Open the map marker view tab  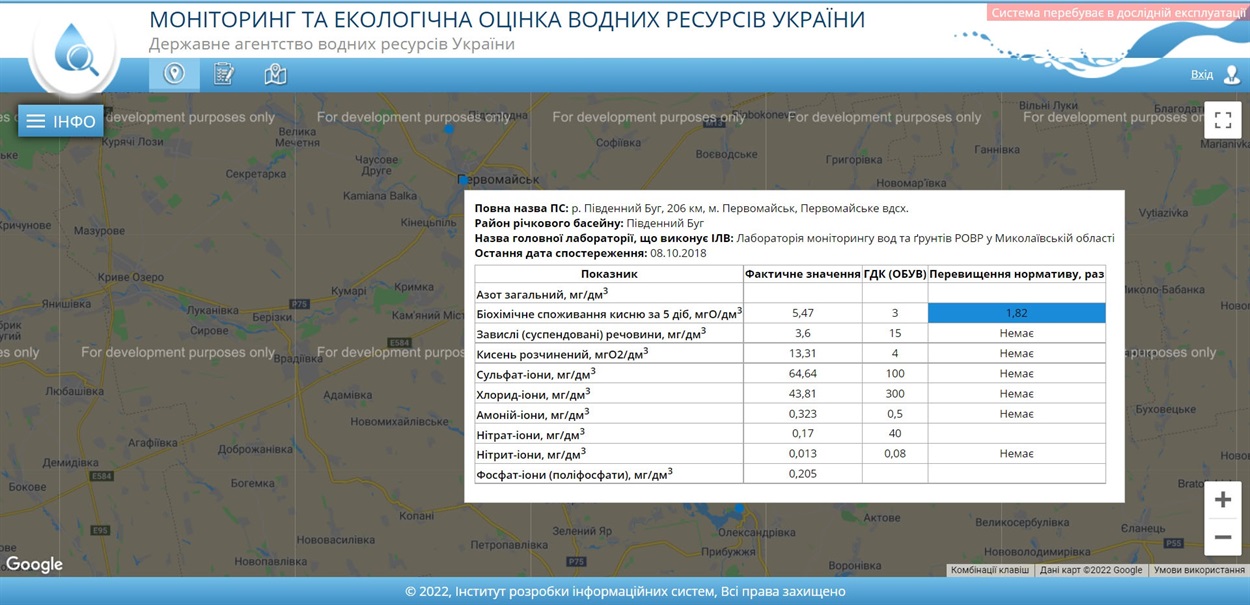[x=174, y=74]
